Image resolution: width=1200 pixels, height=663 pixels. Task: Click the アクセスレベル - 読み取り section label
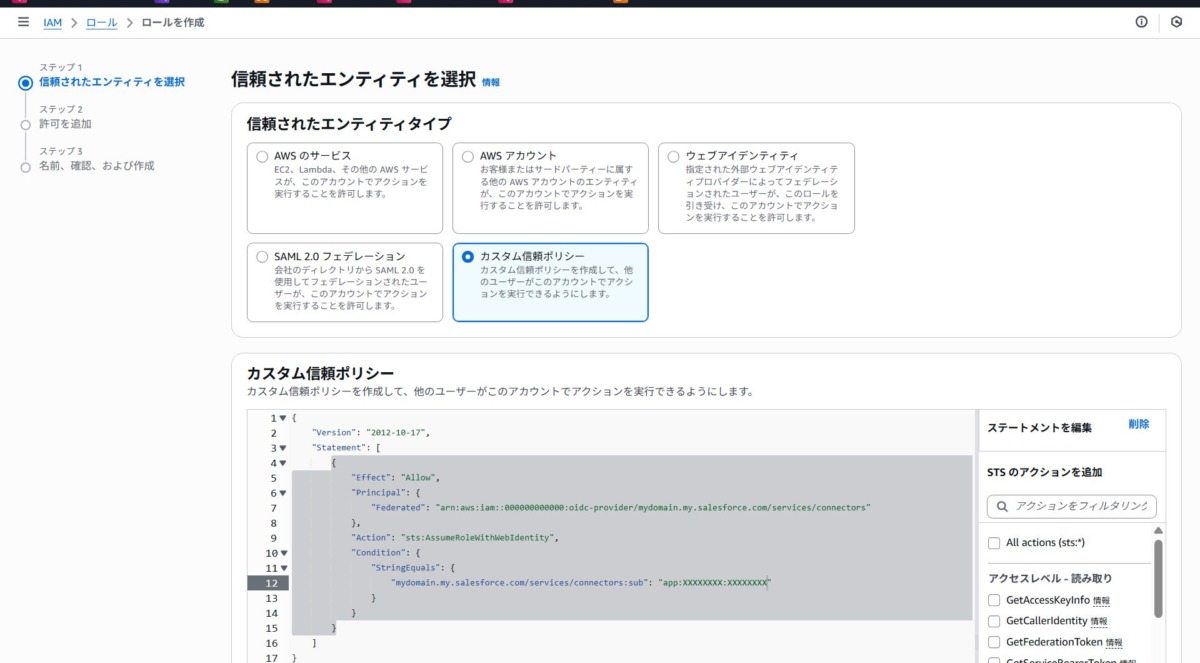tap(1049, 578)
